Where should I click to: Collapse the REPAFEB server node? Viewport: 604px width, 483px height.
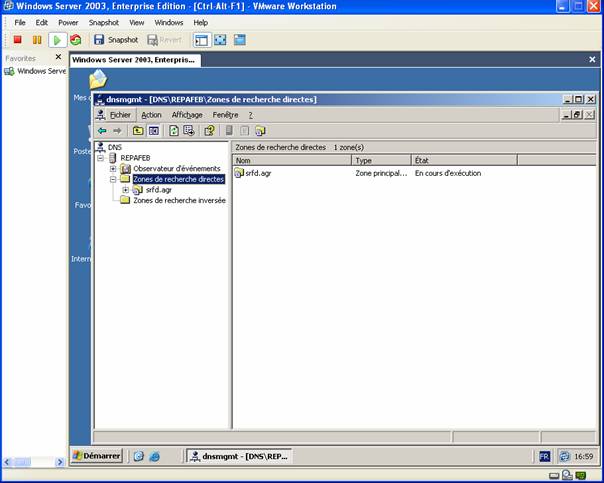101,158
